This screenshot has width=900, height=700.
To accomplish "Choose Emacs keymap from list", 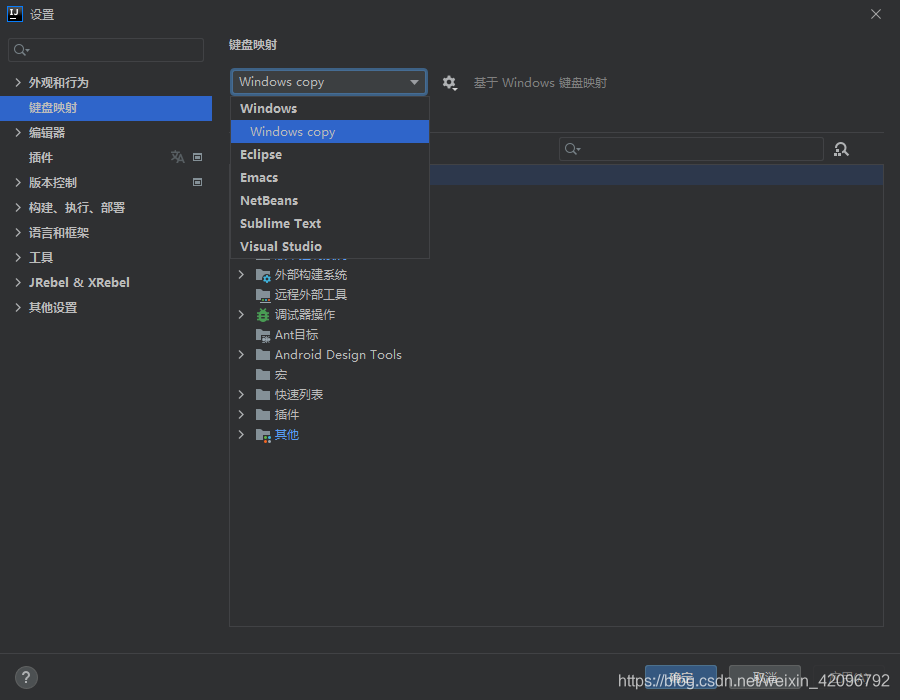I will [329, 177].
